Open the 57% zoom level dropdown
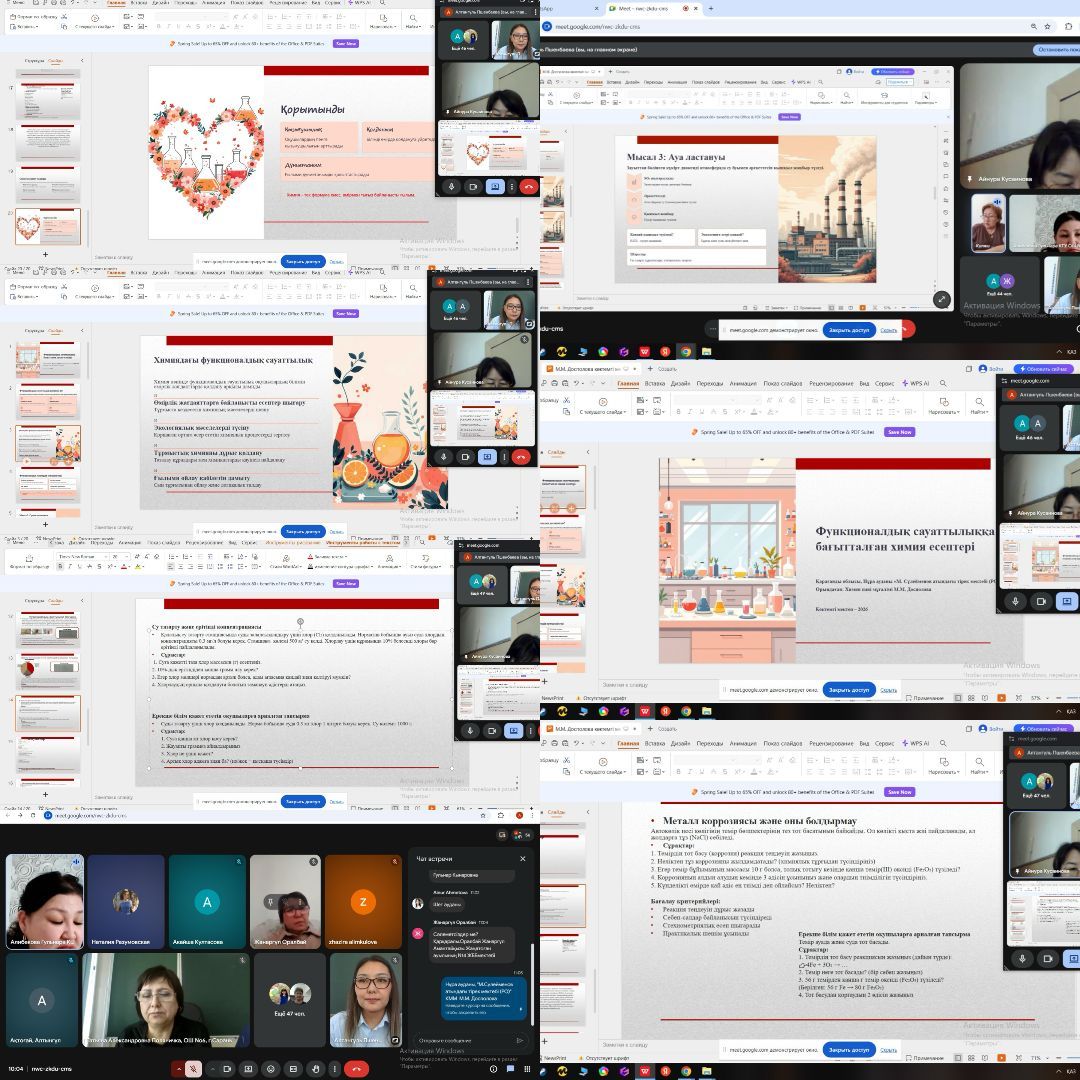Viewport: 1080px width, 1080px height. [x=1040, y=698]
